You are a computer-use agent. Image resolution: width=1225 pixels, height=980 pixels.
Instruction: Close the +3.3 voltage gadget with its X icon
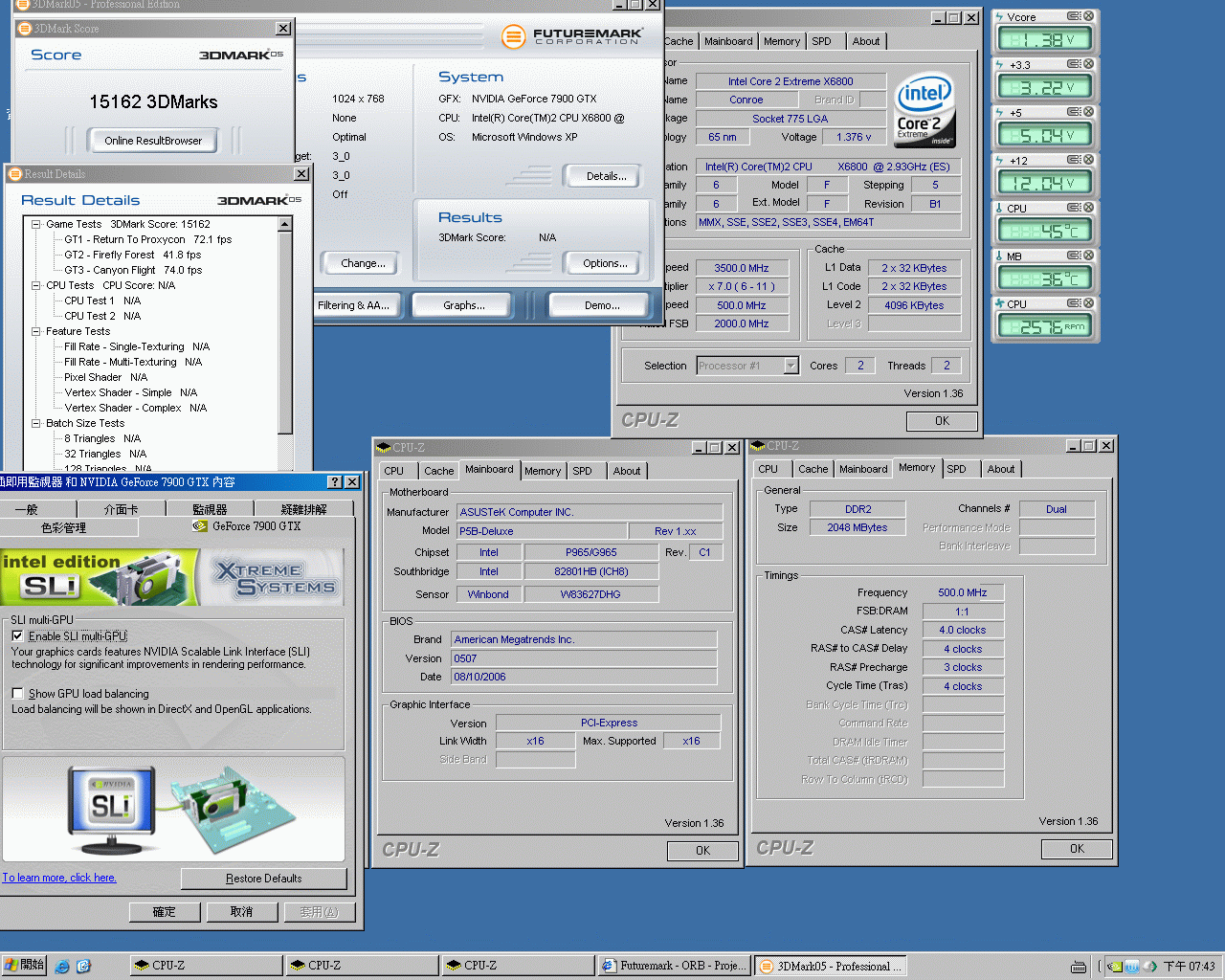click(x=1088, y=64)
